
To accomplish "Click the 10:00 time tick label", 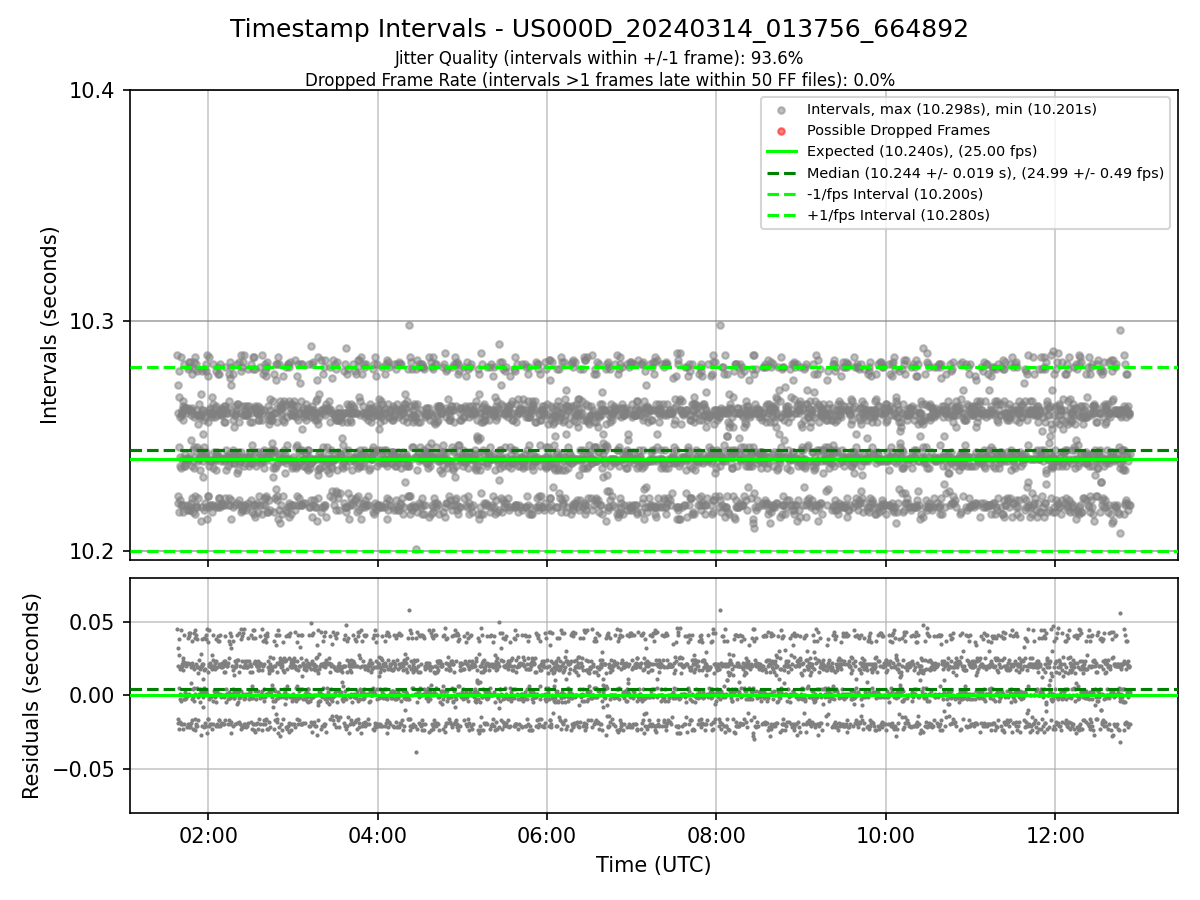I will (885, 835).
